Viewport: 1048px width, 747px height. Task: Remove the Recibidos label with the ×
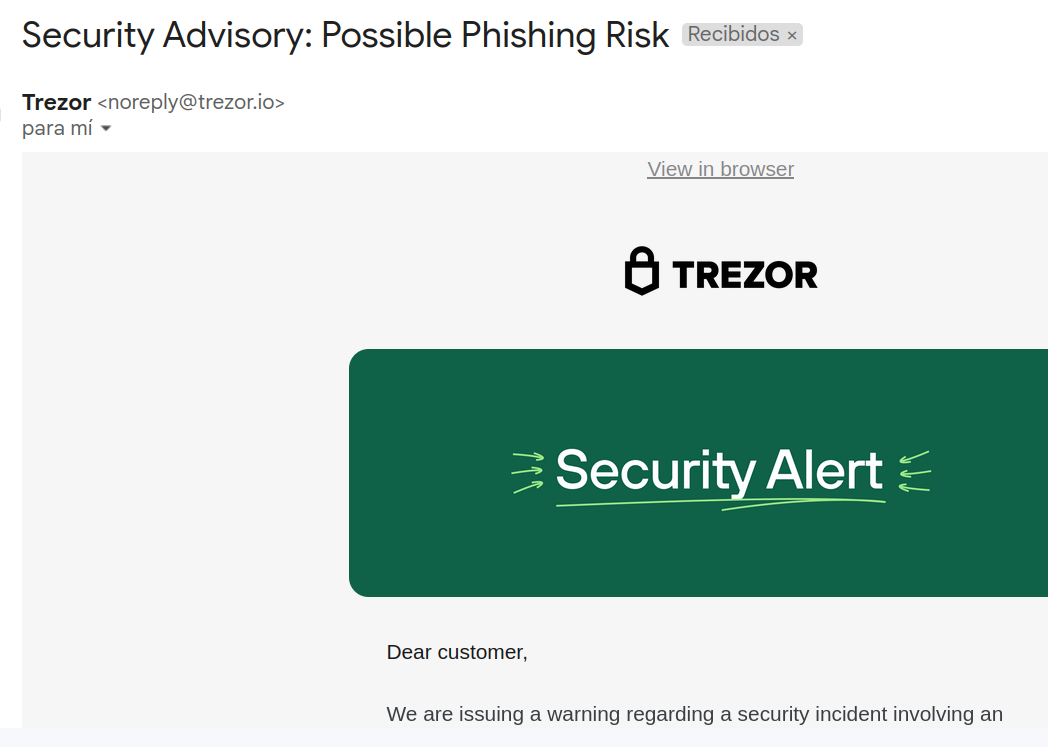click(x=792, y=35)
